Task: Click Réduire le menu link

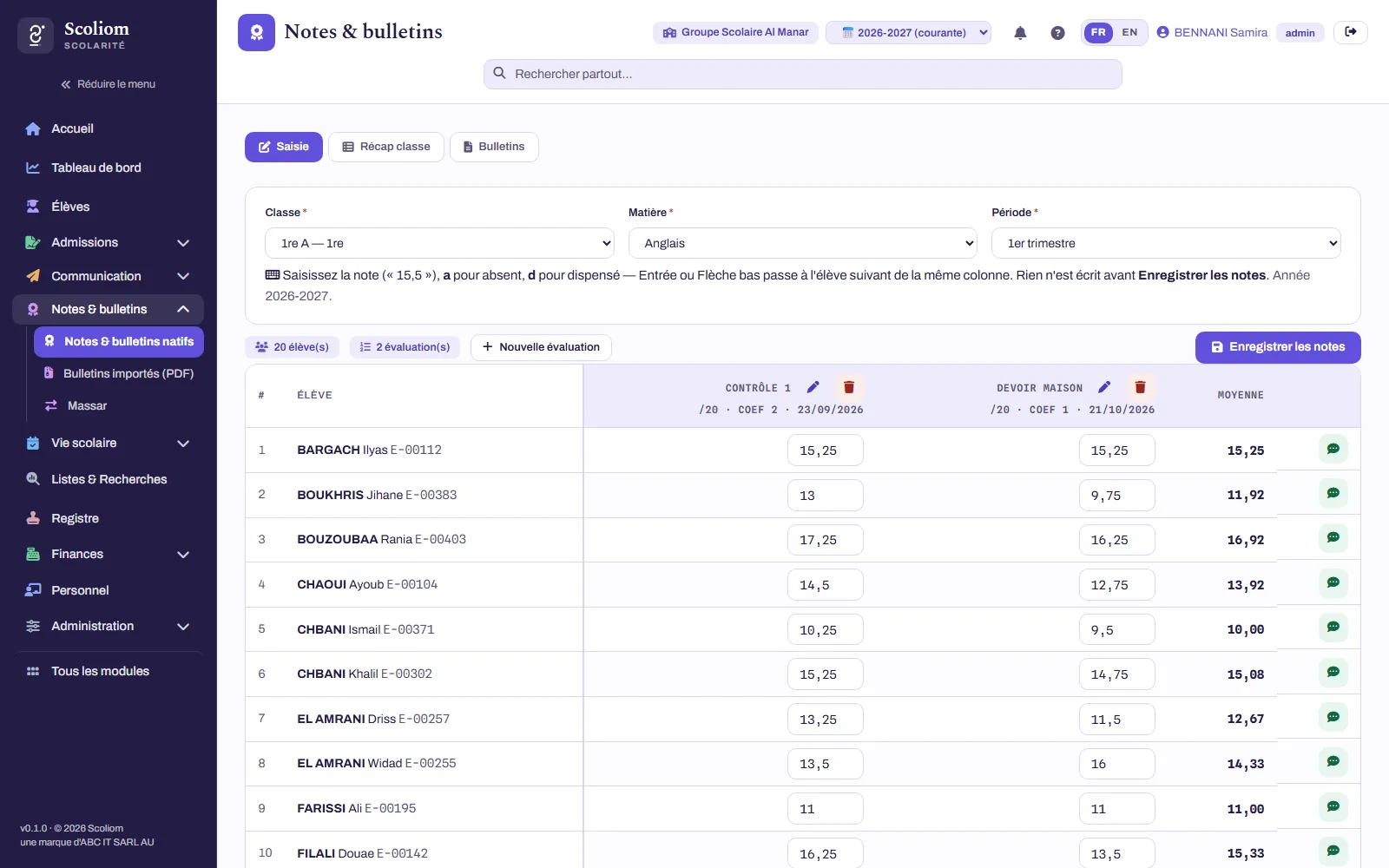Action: (109, 84)
